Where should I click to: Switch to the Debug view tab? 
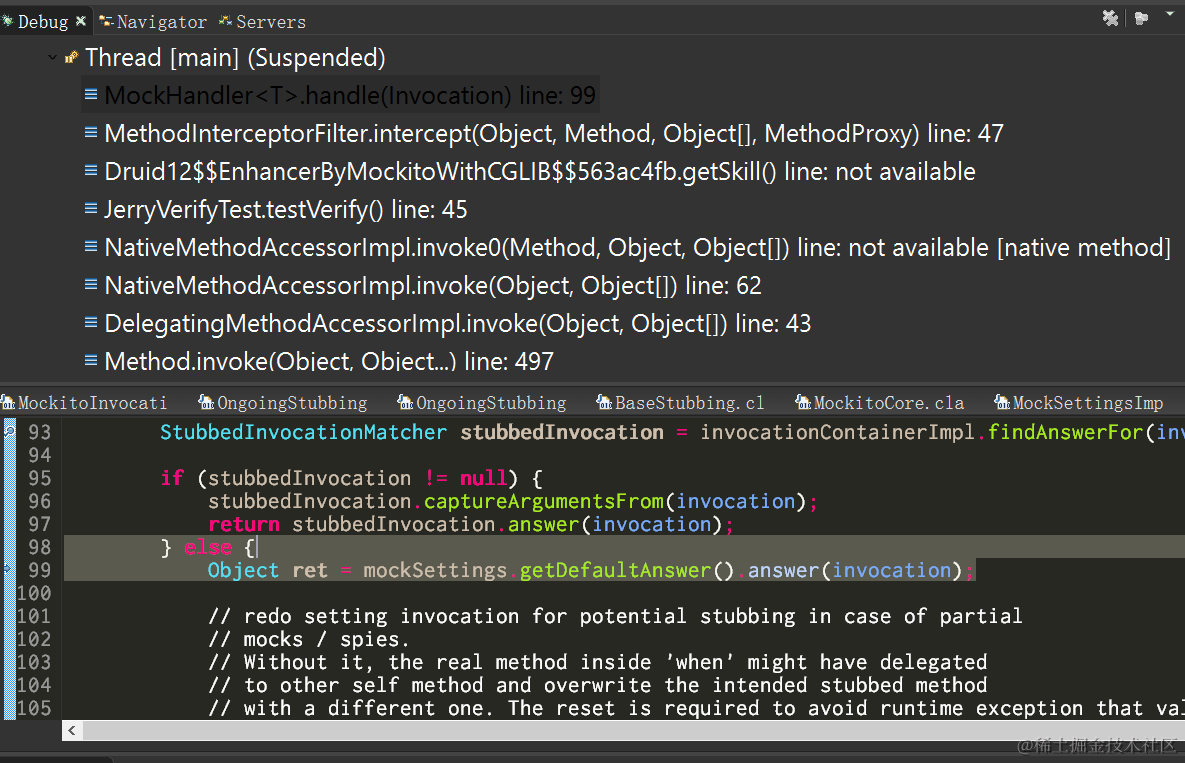click(42, 22)
